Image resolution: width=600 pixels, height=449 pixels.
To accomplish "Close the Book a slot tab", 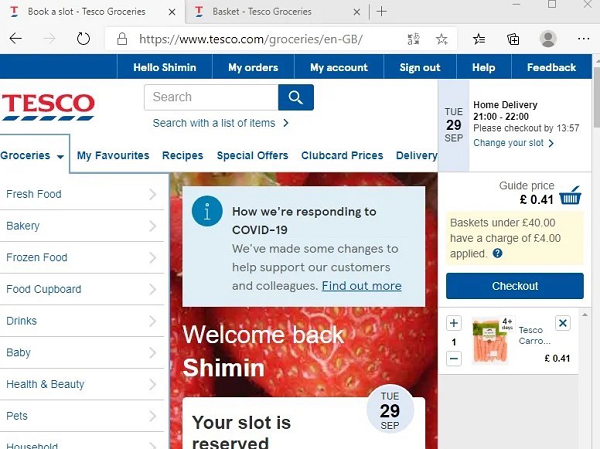I will click(x=172, y=12).
